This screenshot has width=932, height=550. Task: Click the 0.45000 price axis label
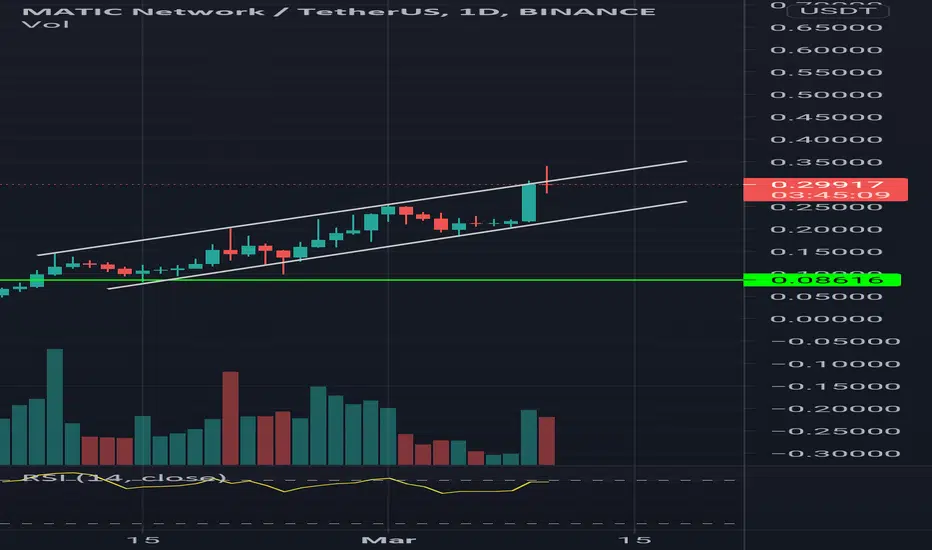826,117
